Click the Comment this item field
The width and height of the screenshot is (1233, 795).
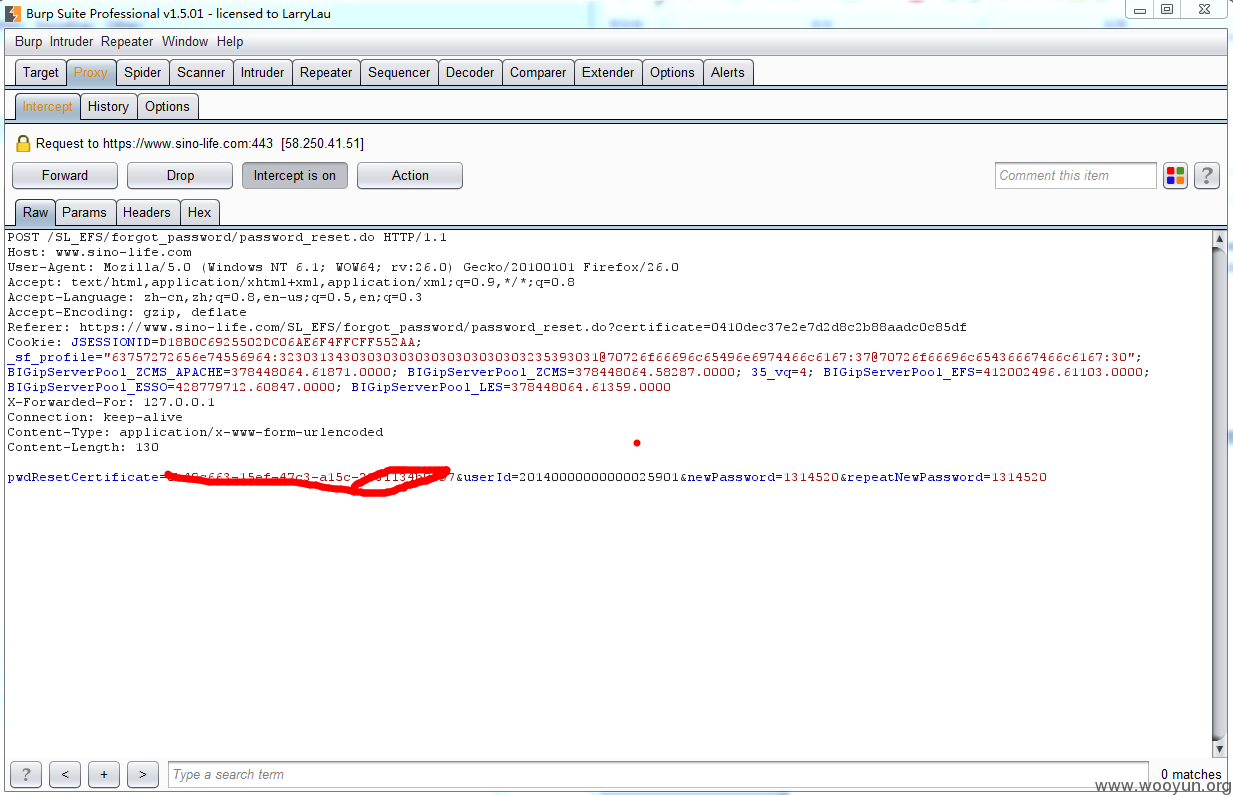tap(1076, 176)
